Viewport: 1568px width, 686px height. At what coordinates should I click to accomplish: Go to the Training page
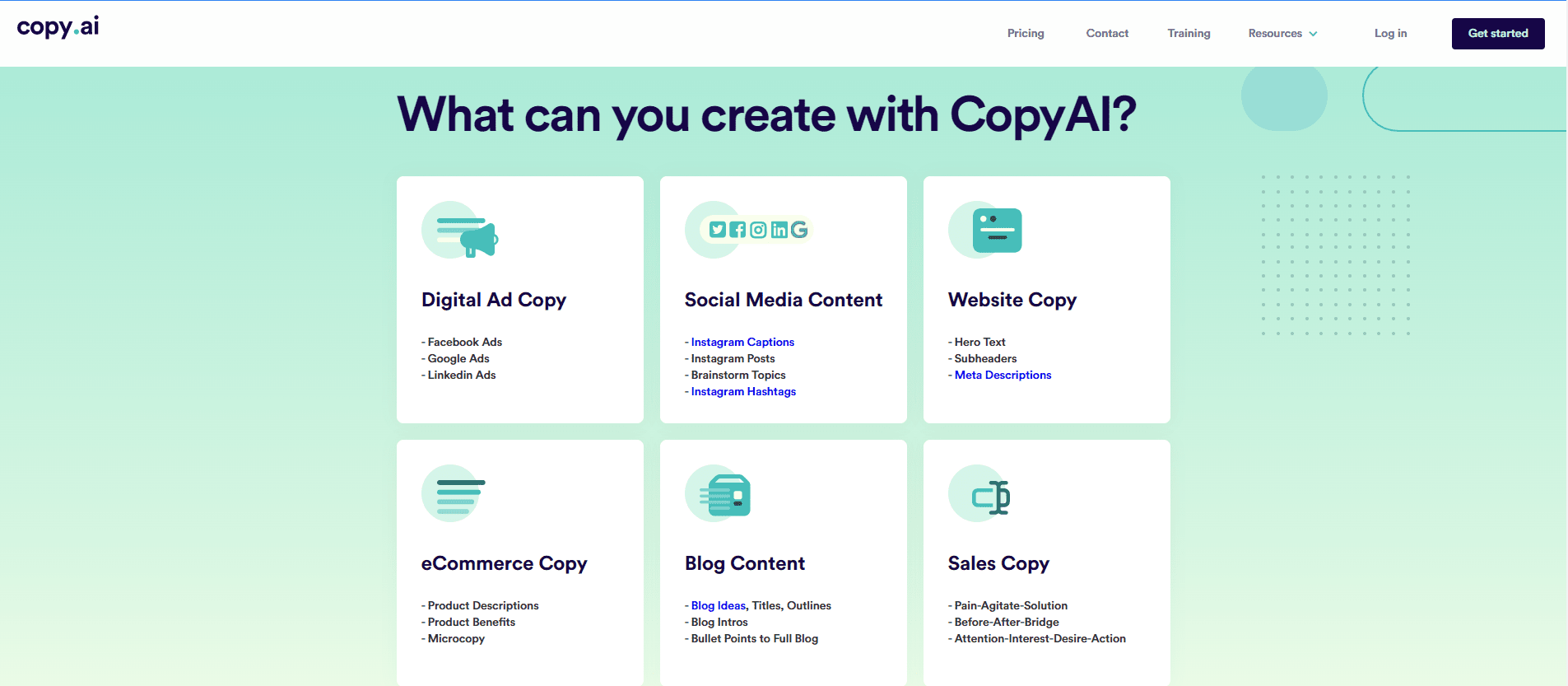point(1189,34)
